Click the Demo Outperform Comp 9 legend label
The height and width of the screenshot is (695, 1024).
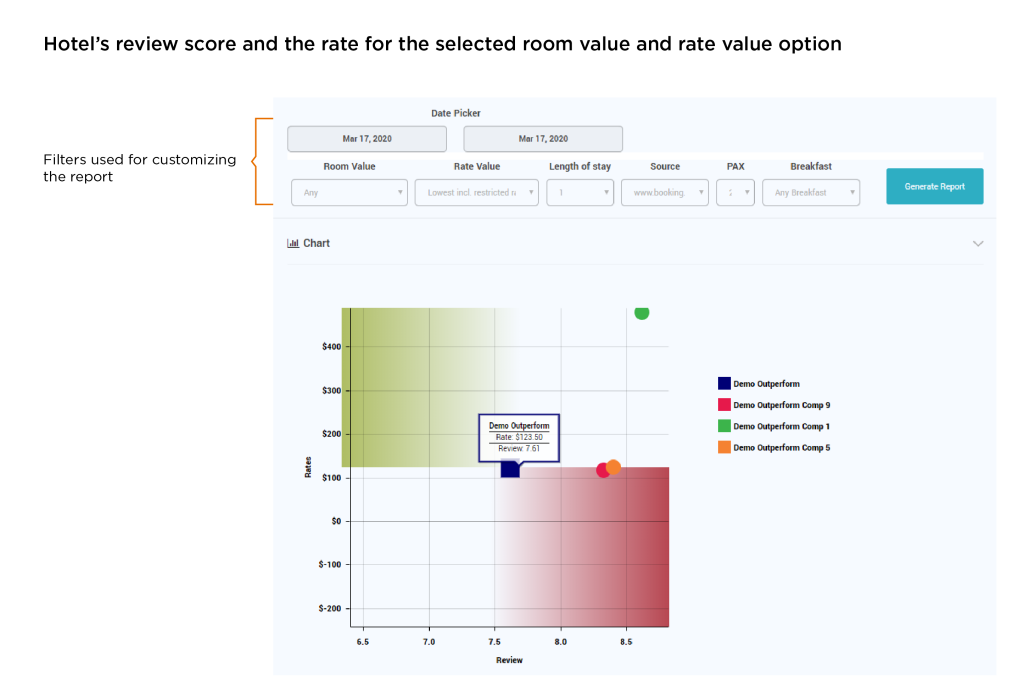[x=782, y=405]
